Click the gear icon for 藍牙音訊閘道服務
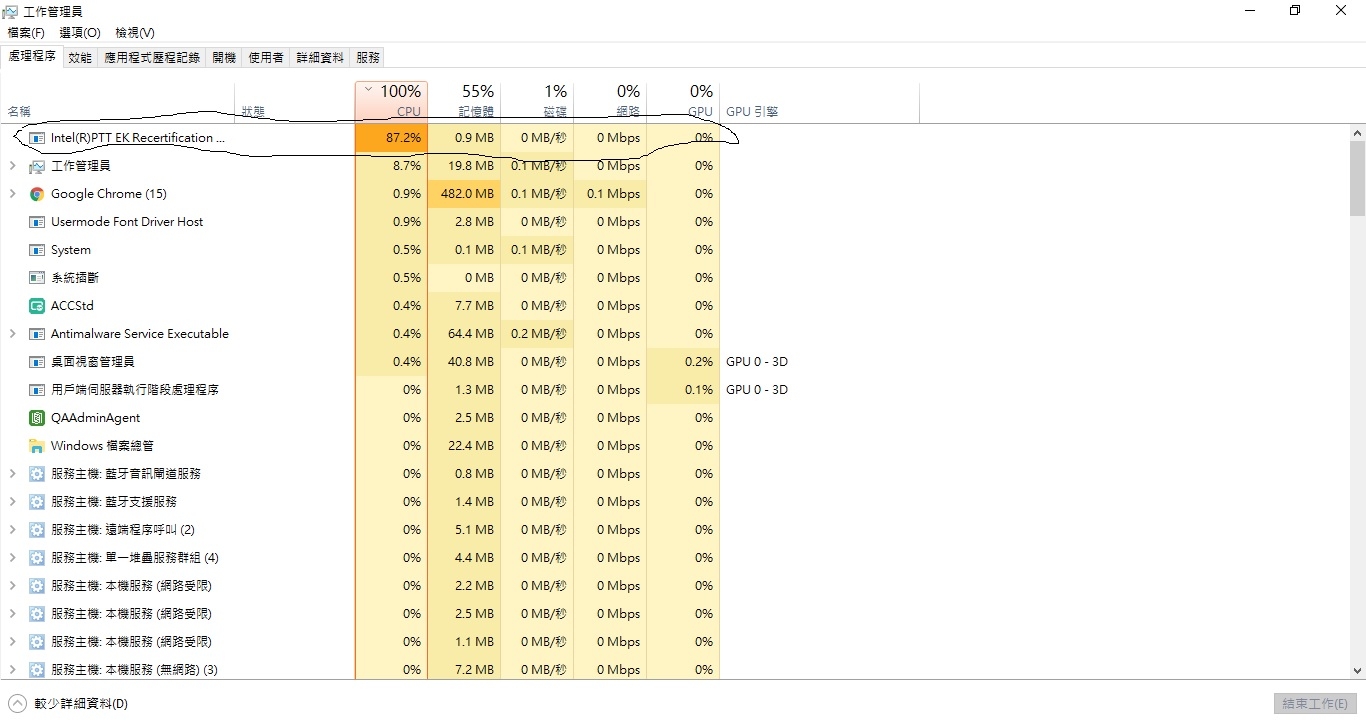Viewport: 1366px width, 728px height. click(37, 474)
